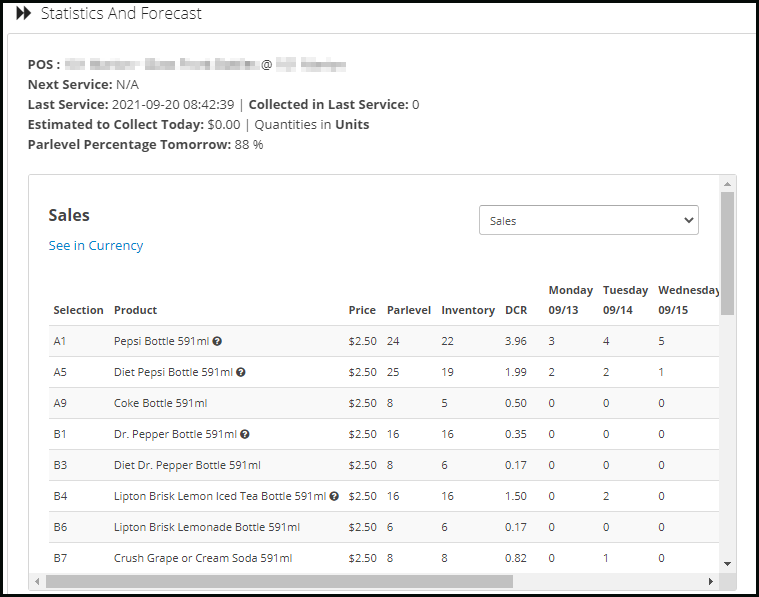This screenshot has width=759, height=597.
Task: Click the Tuesday sales value 4 for Pepsi
Action: click(x=606, y=341)
